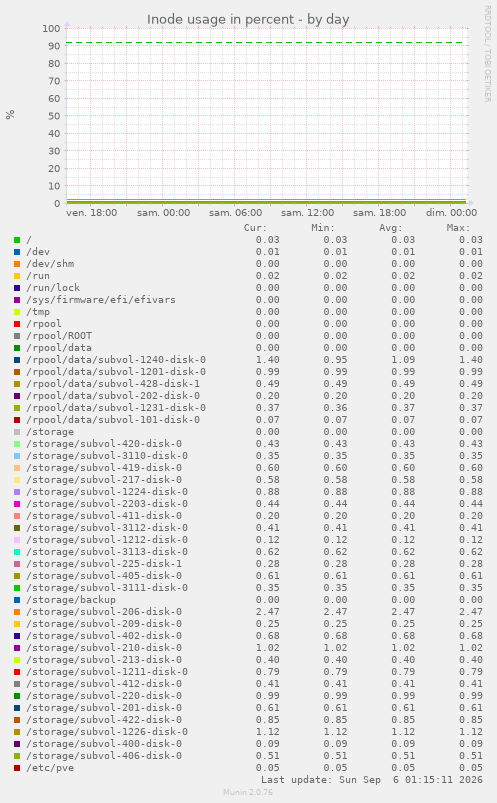
Task: Click the '/storage/subvol-1211-disk-0' label
Action: tap(107, 672)
